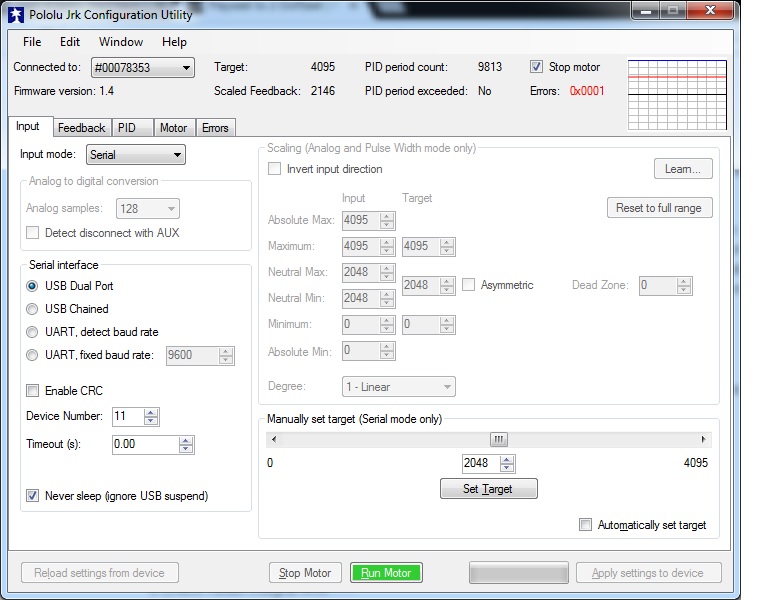Click the Set Target button
The width and height of the screenshot is (768, 600).
tap(489, 489)
